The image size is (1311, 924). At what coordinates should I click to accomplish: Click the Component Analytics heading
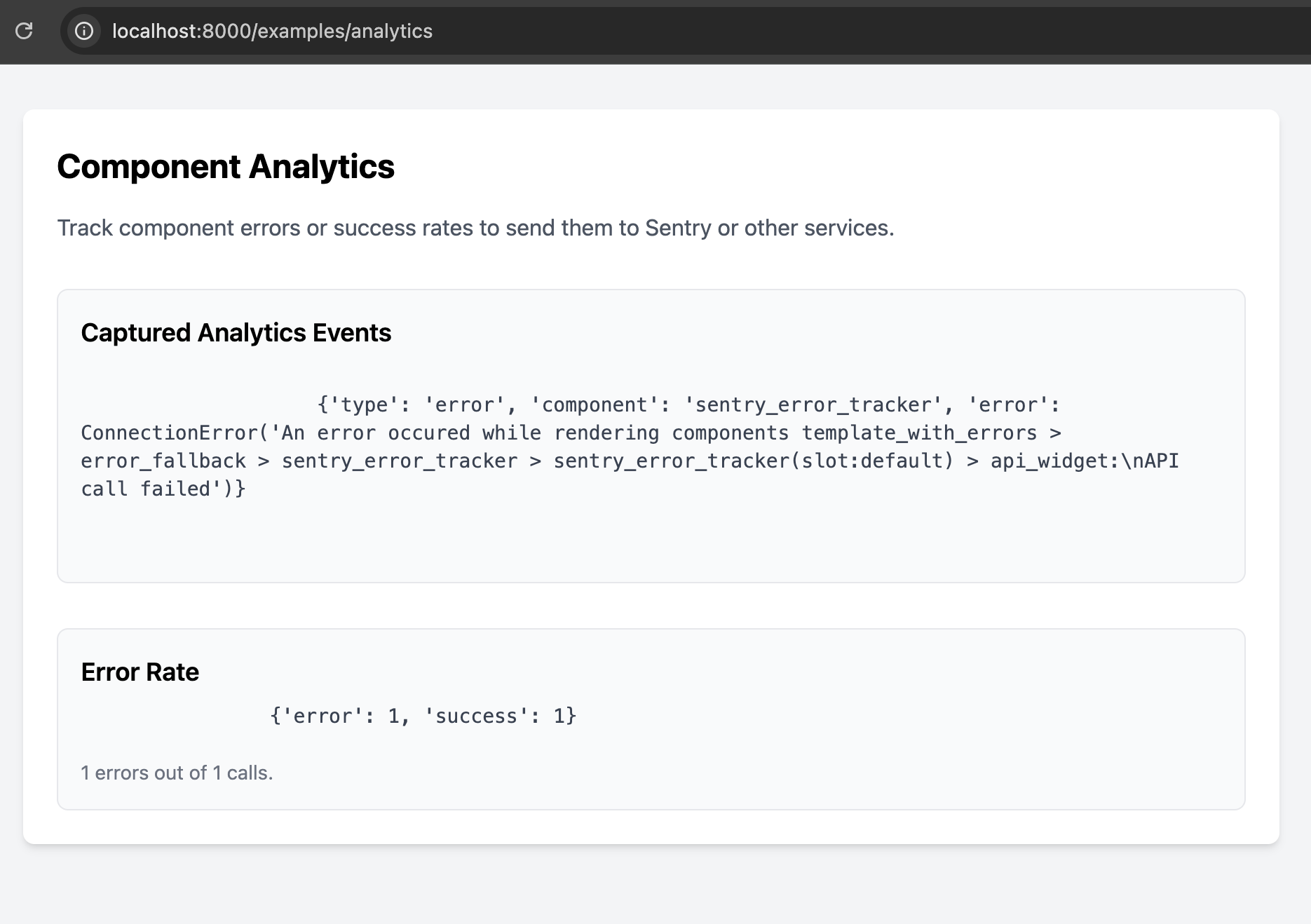click(226, 167)
